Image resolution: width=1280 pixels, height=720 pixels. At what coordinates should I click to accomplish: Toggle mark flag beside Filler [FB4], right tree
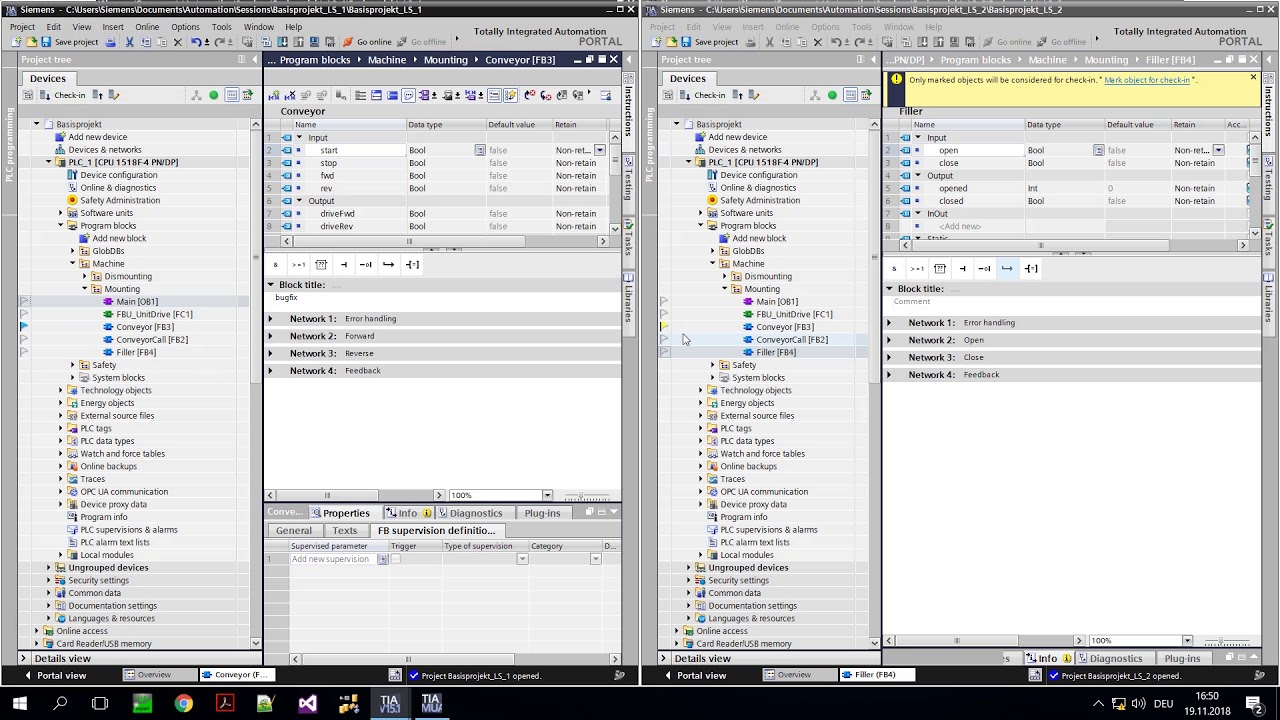(x=664, y=352)
